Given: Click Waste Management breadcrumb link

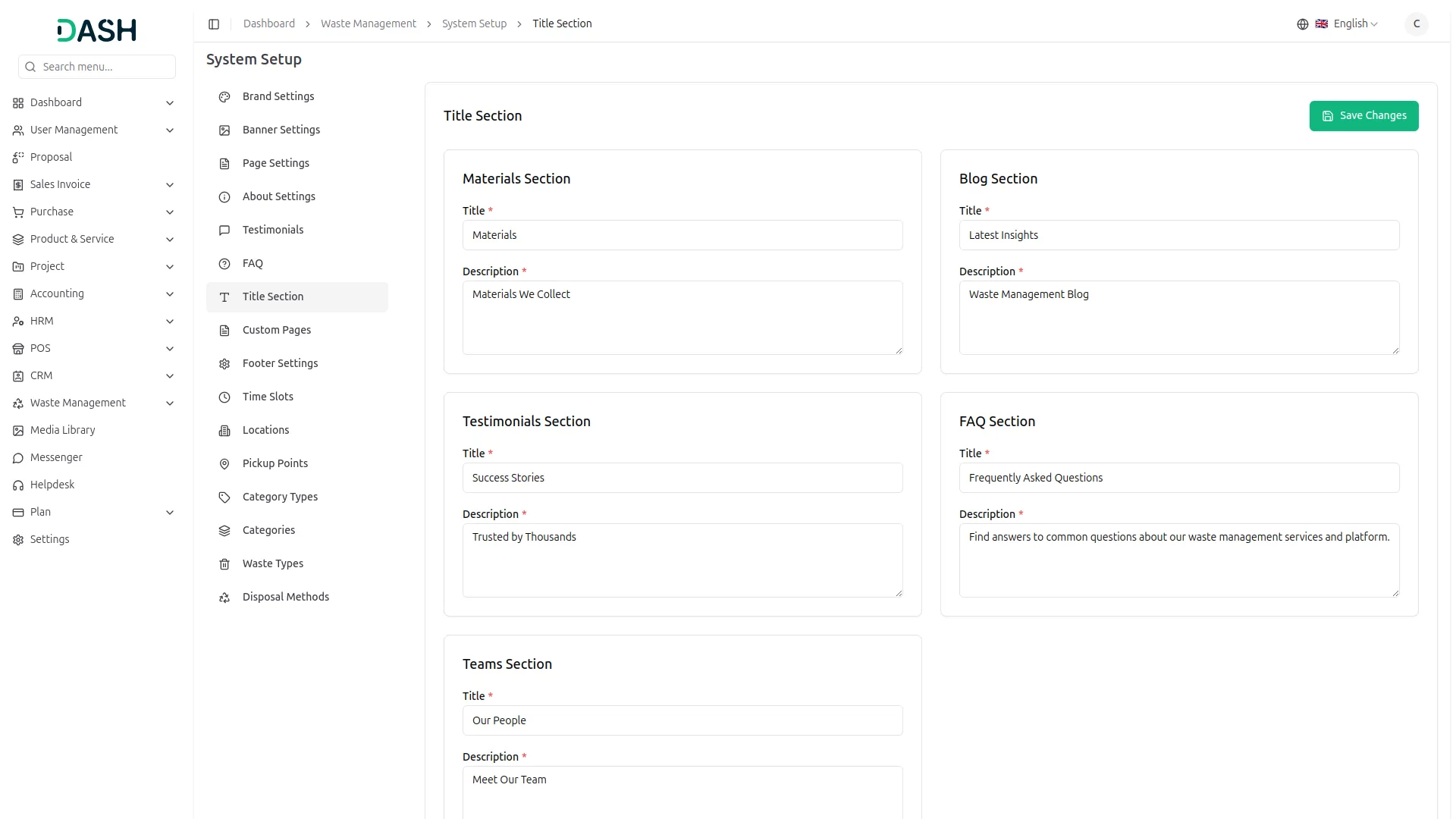Looking at the screenshot, I should 368,24.
